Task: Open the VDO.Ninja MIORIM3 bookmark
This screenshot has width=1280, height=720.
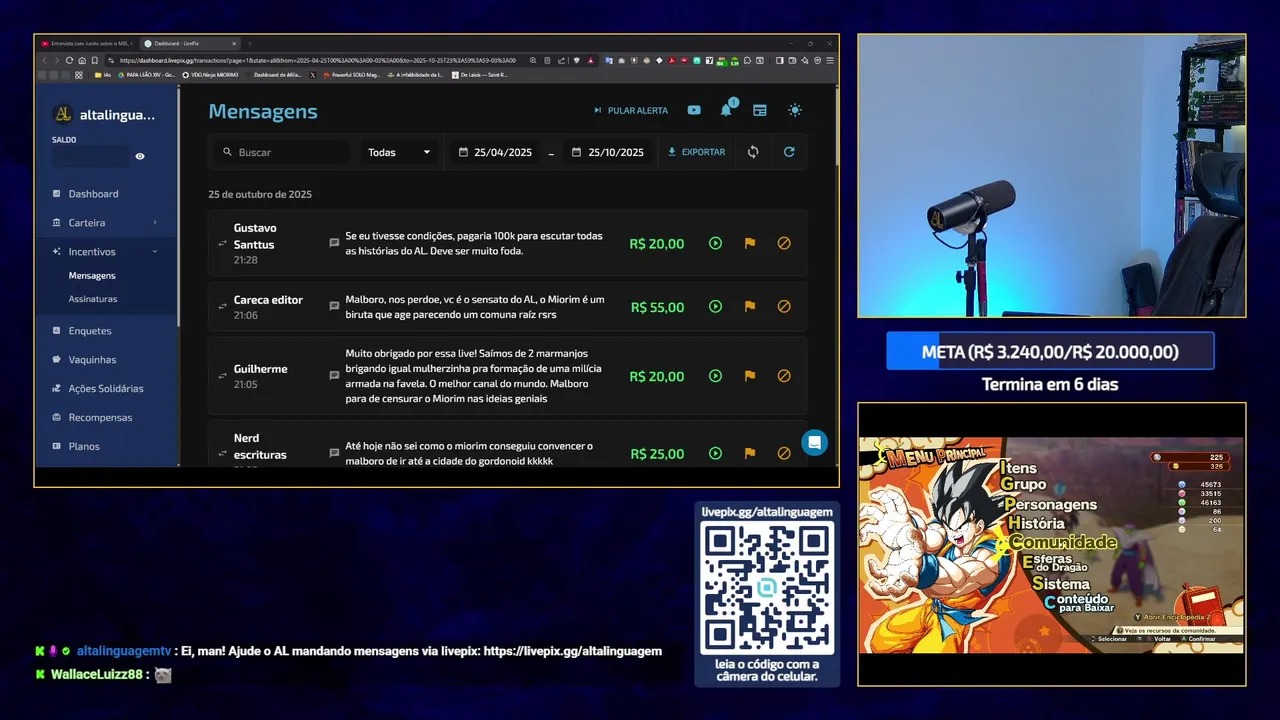Action: pos(210,74)
